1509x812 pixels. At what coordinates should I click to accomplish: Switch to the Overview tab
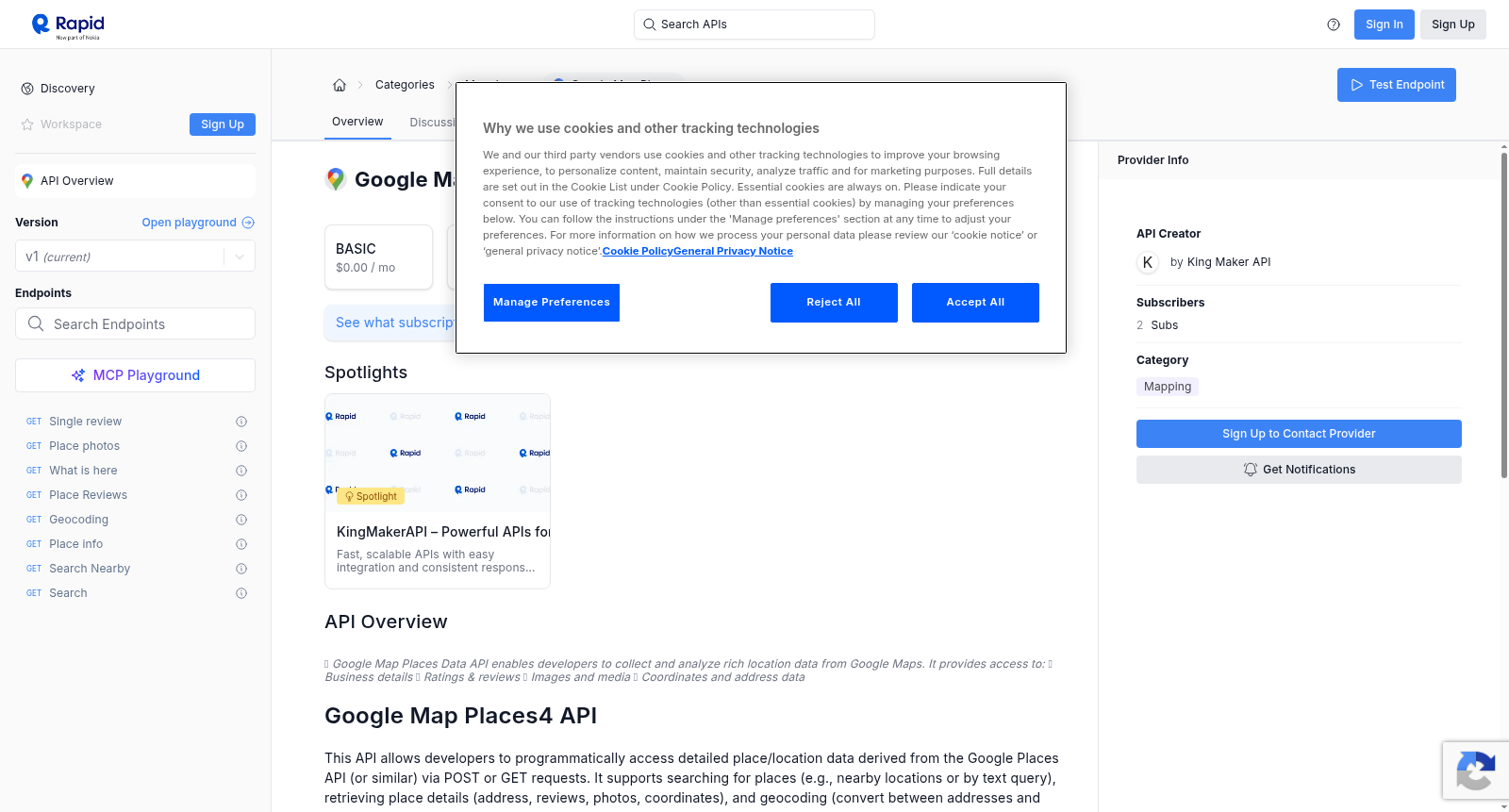click(357, 122)
